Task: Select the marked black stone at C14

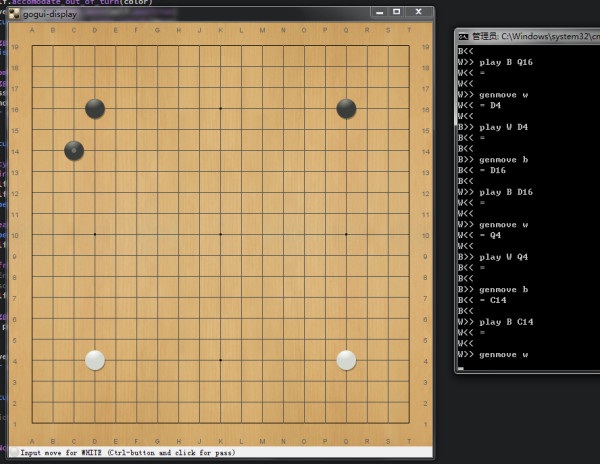Action: [74, 151]
